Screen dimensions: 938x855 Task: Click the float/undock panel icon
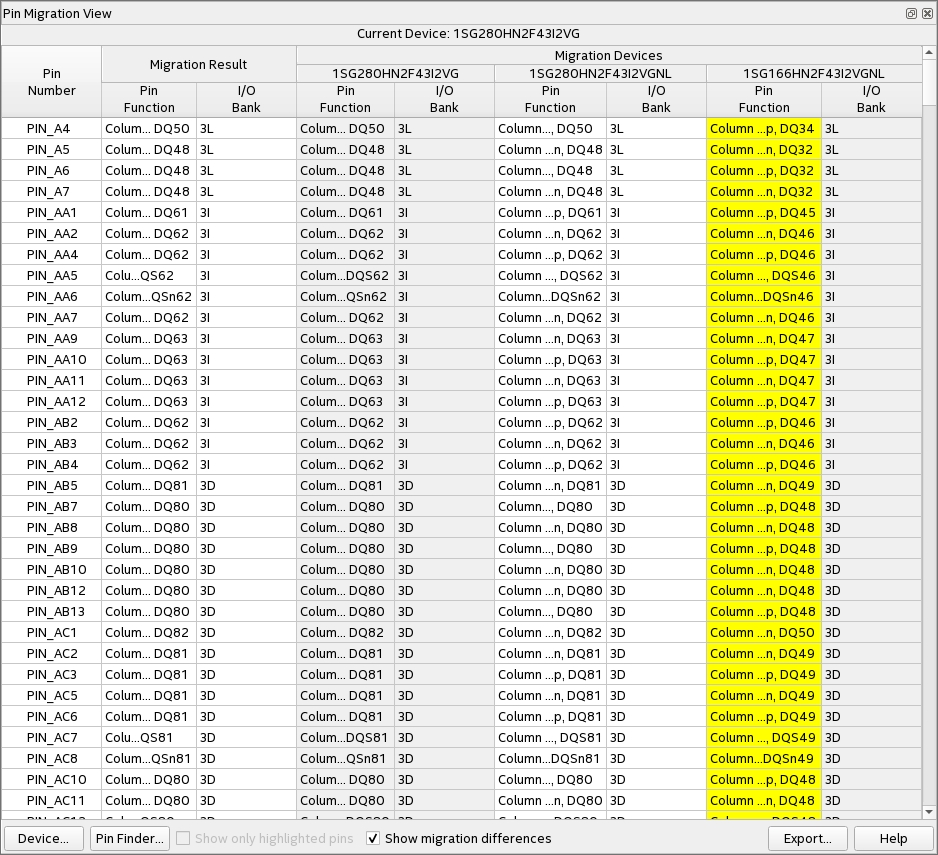tap(911, 13)
